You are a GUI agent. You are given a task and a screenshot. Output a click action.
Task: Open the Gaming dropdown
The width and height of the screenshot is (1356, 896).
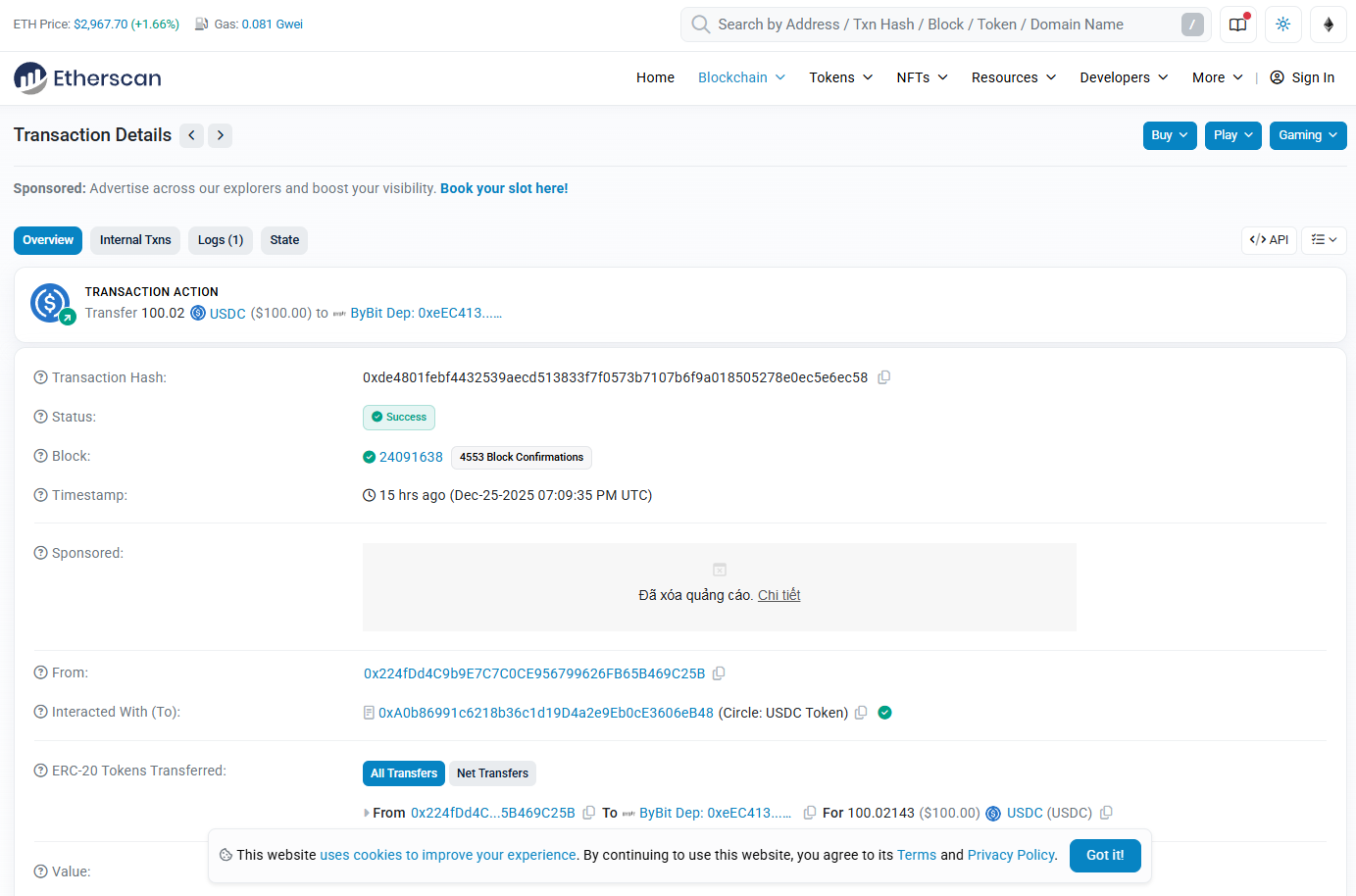click(x=1308, y=135)
